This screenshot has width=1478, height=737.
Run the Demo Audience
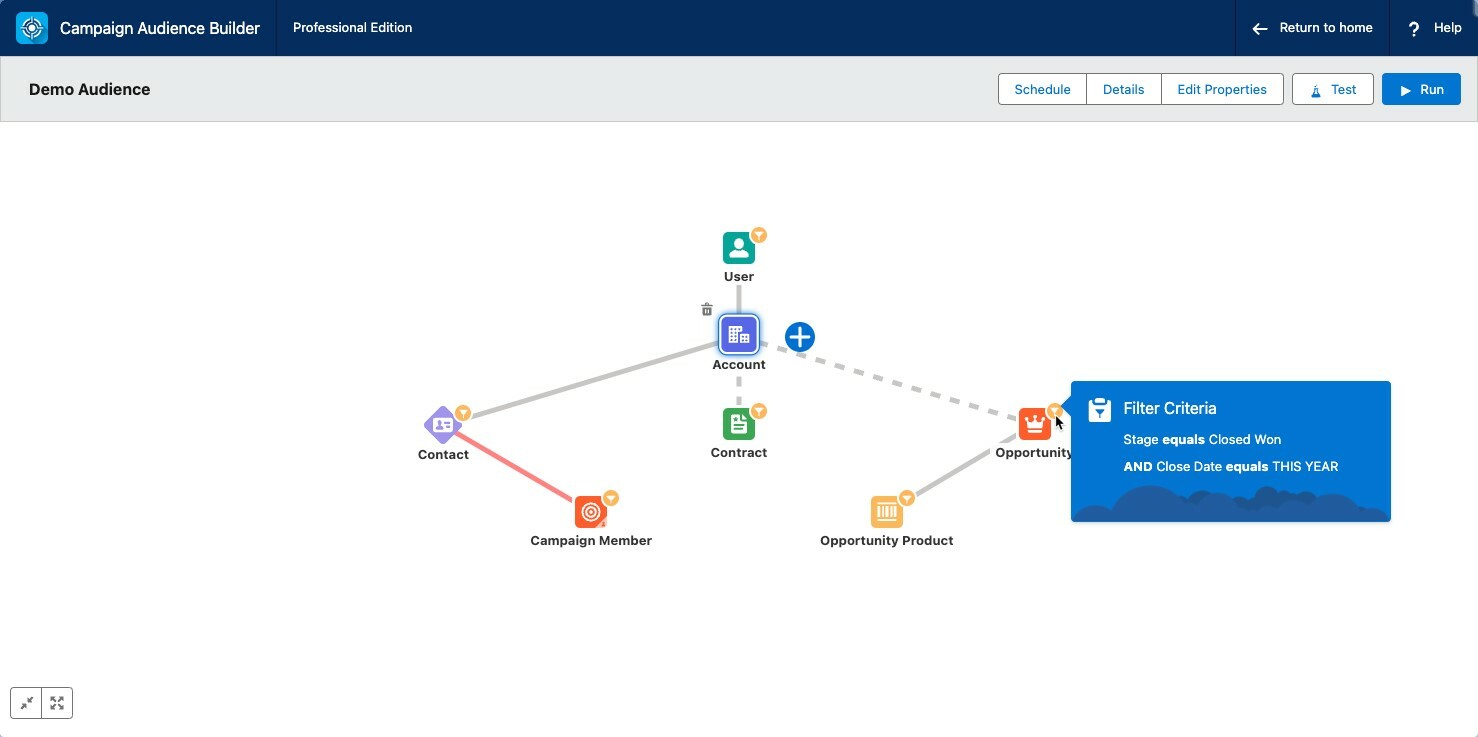(x=1421, y=89)
